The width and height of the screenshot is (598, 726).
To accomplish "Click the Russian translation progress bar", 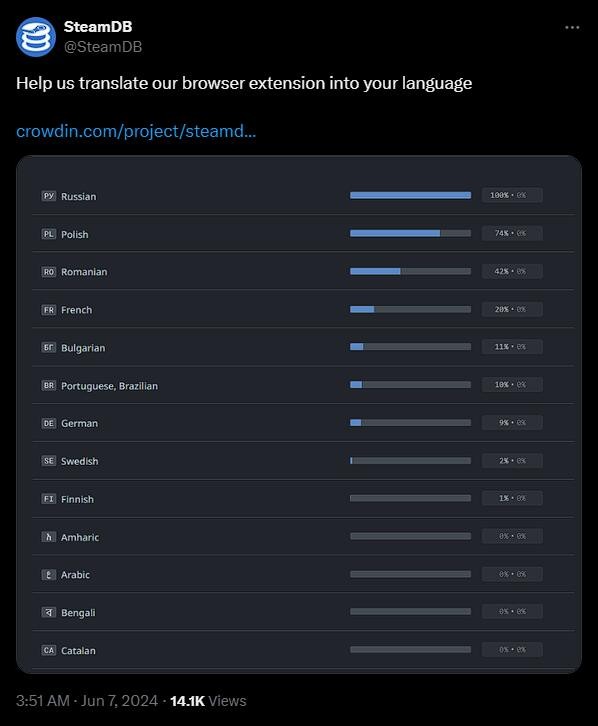I will [x=411, y=195].
